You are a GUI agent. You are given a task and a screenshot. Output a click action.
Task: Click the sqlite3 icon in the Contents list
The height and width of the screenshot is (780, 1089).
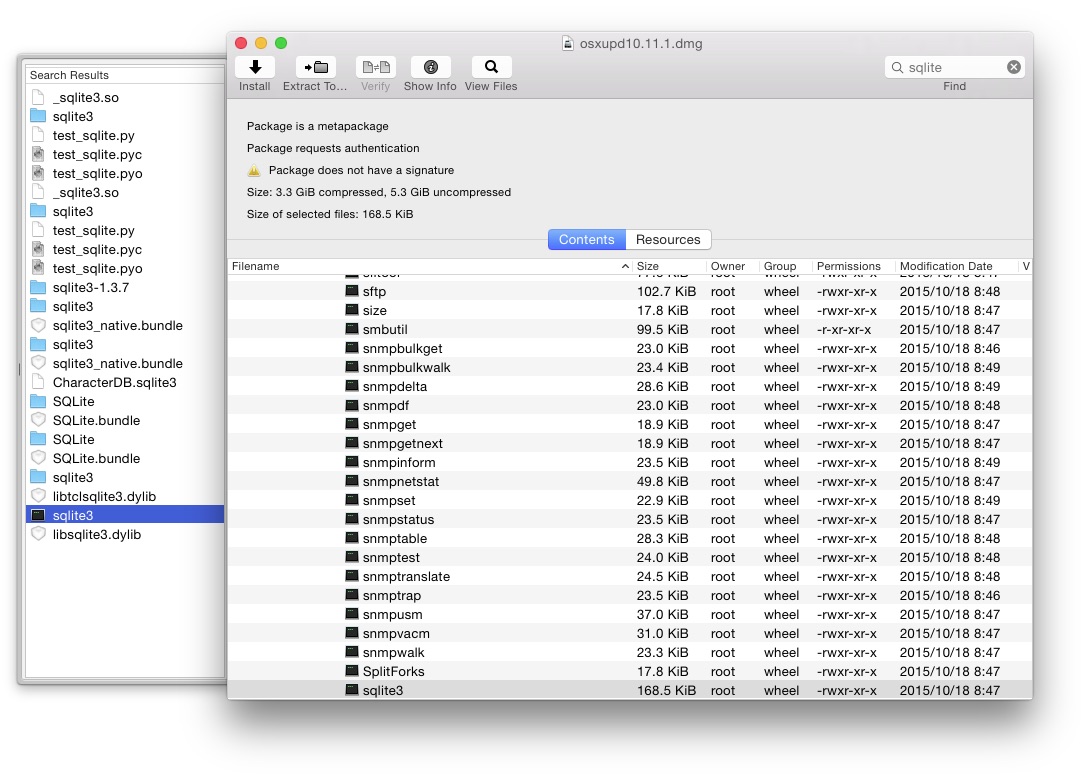pyautogui.click(x=352, y=690)
